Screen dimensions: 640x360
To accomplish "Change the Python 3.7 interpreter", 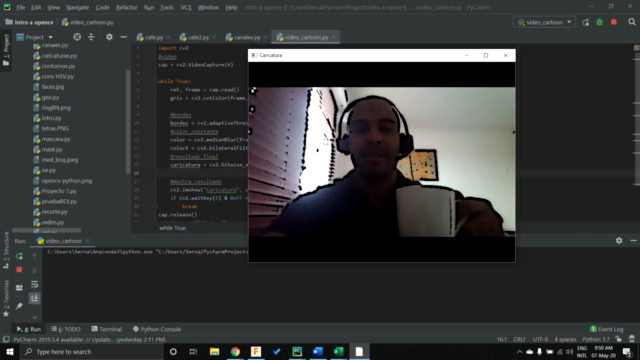I will click(x=596, y=340).
